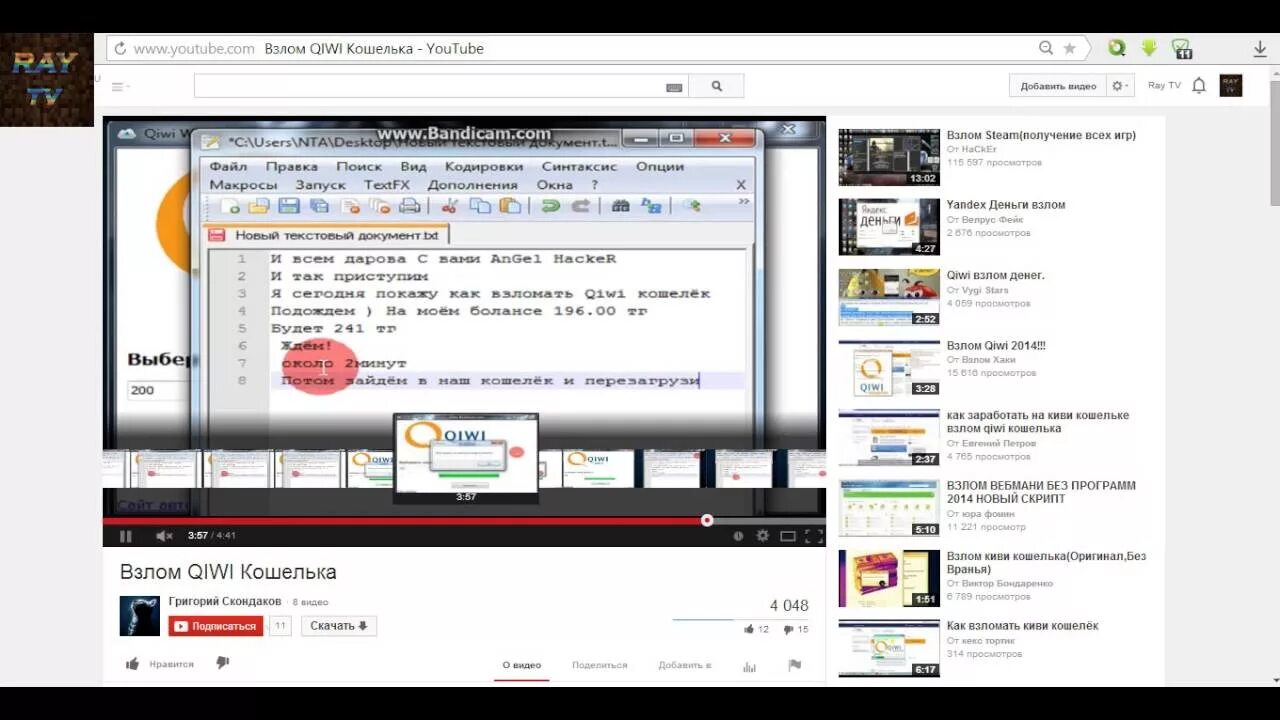Toggle the round icon left of player gear
Screen dimensions: 1280x720
738,536
